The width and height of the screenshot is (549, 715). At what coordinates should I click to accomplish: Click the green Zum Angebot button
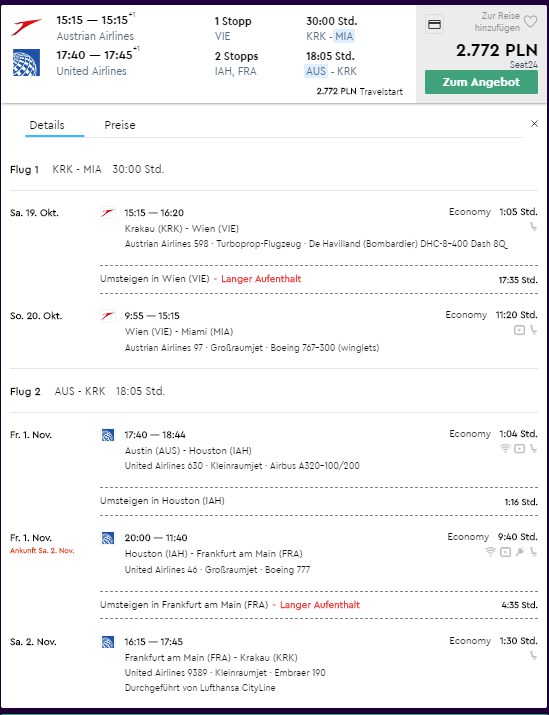pos(481,82)
